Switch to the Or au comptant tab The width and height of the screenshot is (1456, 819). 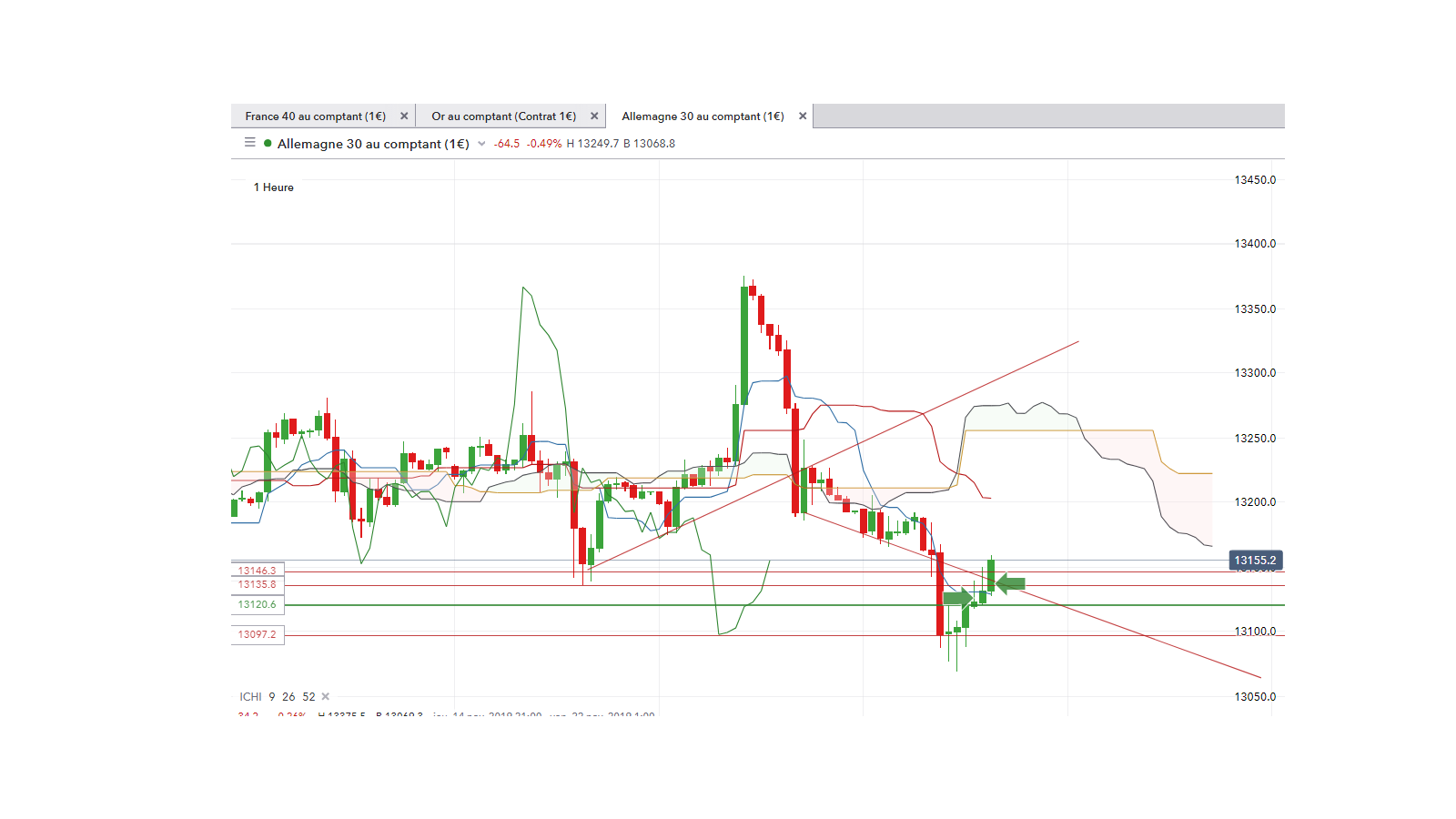pos(503,116)
